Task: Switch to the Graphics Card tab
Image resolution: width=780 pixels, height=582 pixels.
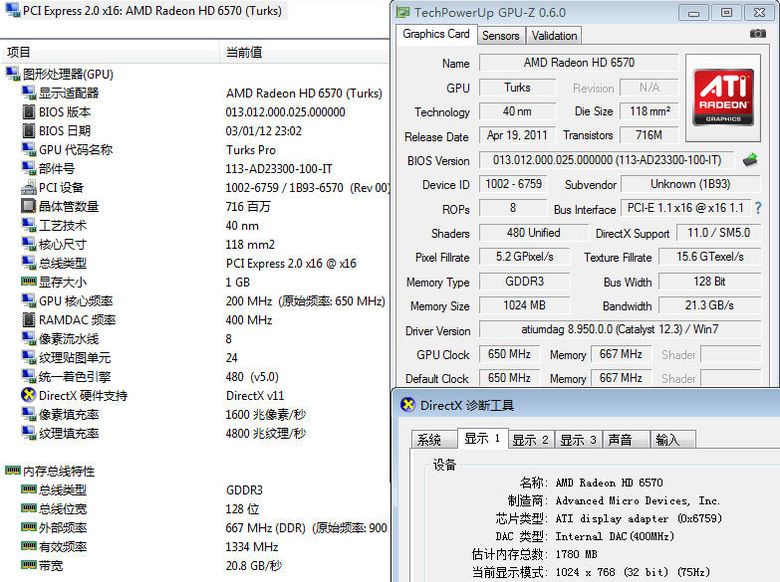Action: pyautogui.click(x=436, y=34)
